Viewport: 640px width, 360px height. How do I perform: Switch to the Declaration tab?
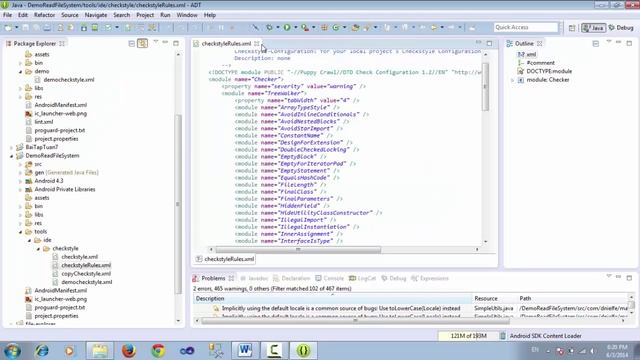[x=291, y=278]
